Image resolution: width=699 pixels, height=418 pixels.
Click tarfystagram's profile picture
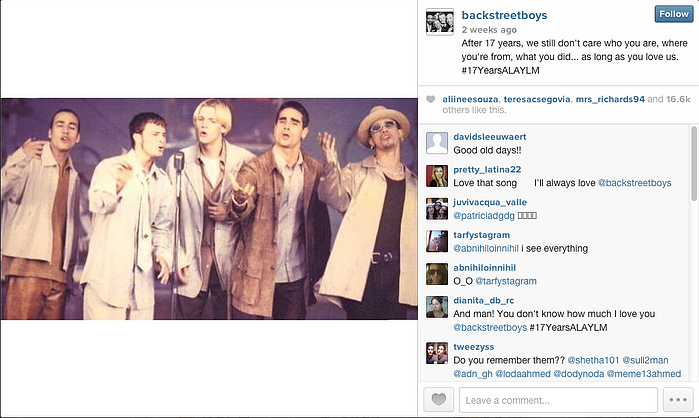point(437,241)
